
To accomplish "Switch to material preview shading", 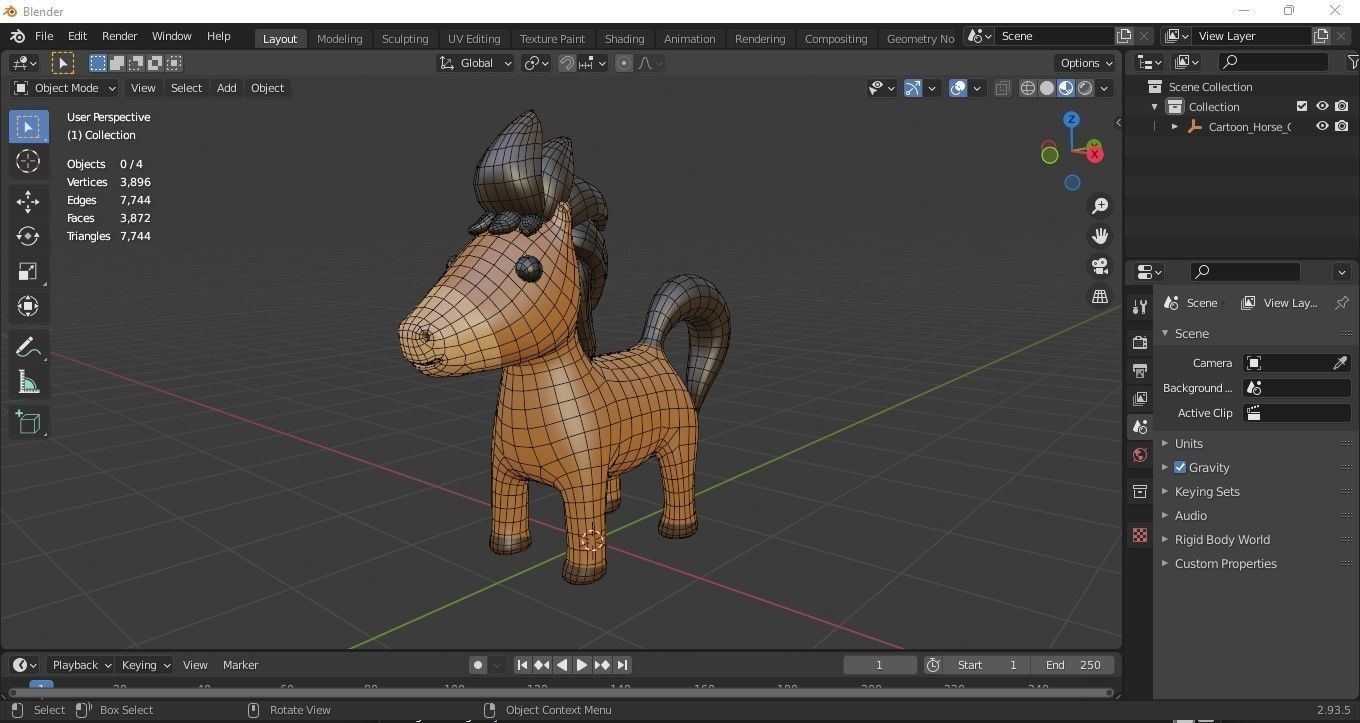I will point(1066,88).
